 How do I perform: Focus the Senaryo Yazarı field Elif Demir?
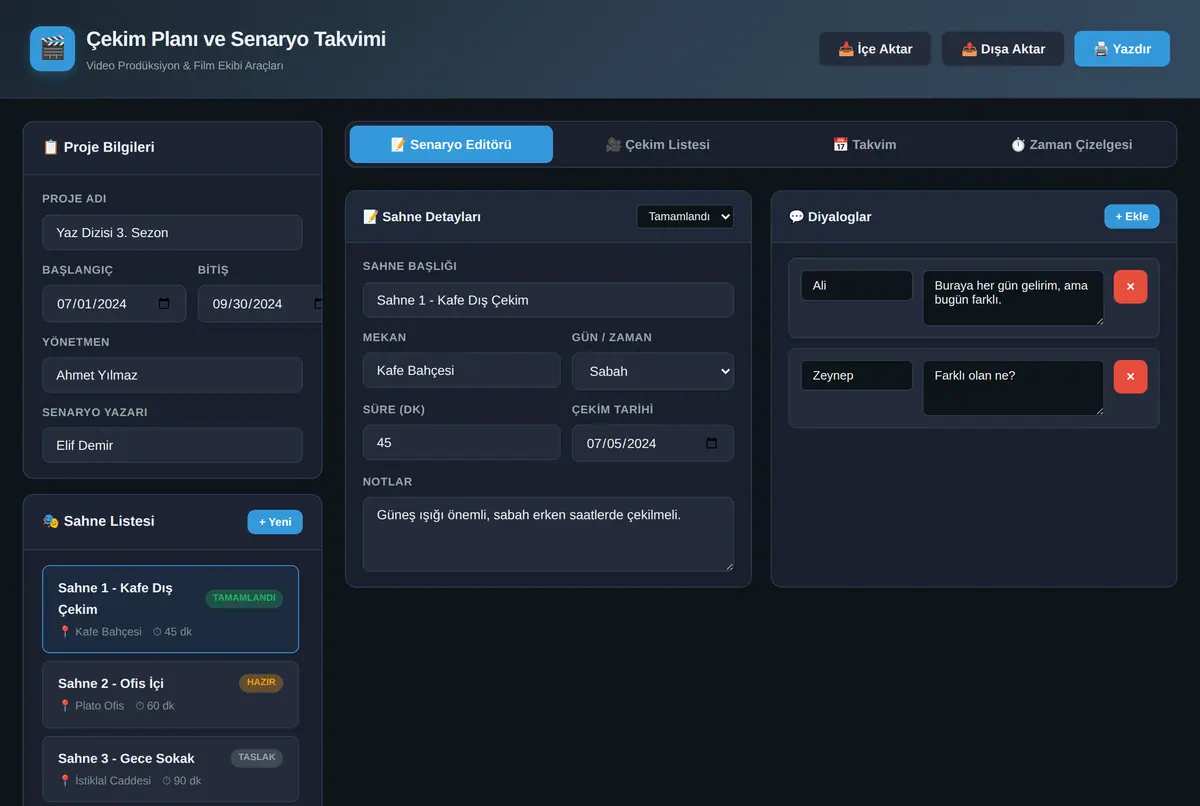(x=172, y=445)
